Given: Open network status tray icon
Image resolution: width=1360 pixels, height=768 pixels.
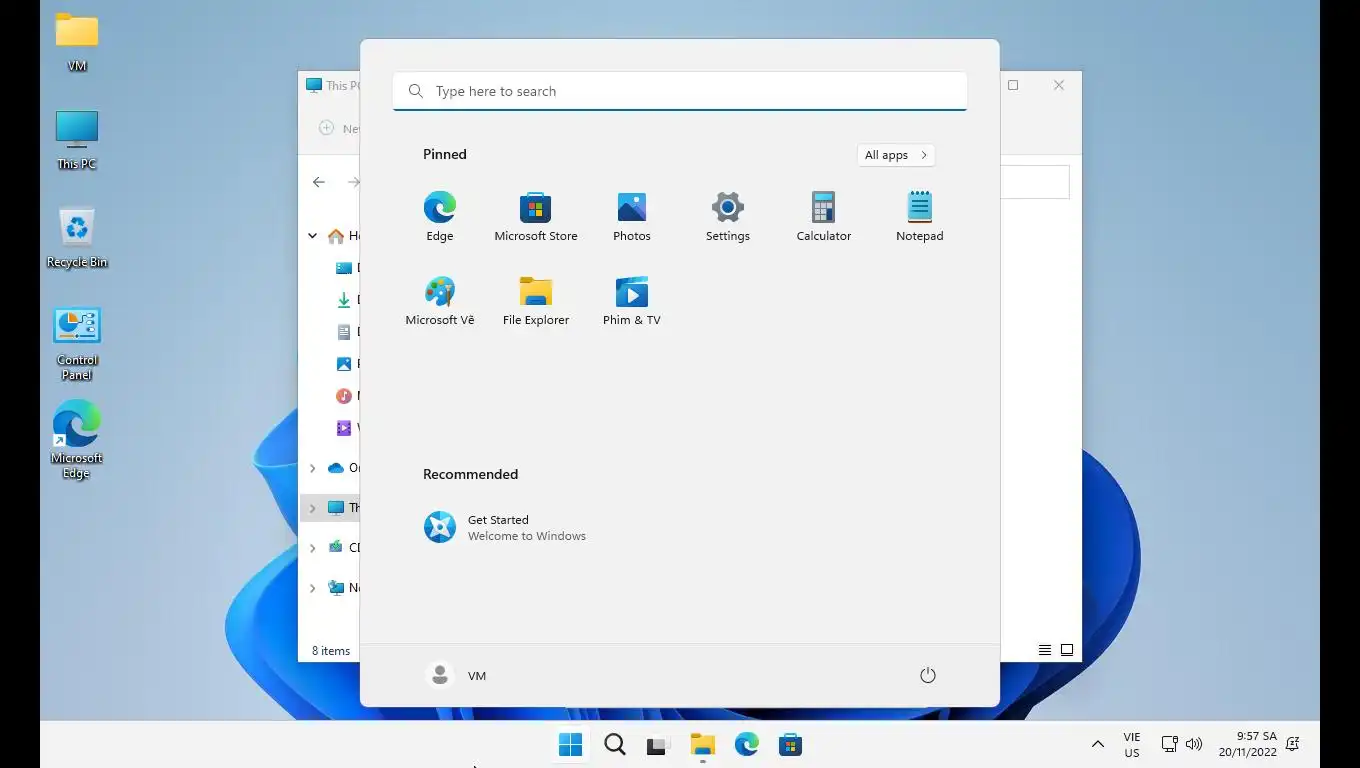Looking at the screenshot, I should click(x=1169, y=744).
